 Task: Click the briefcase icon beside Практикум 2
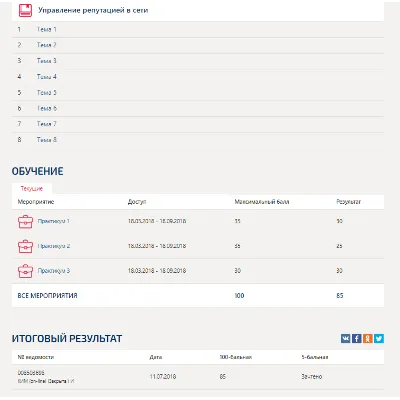point(25,246)
